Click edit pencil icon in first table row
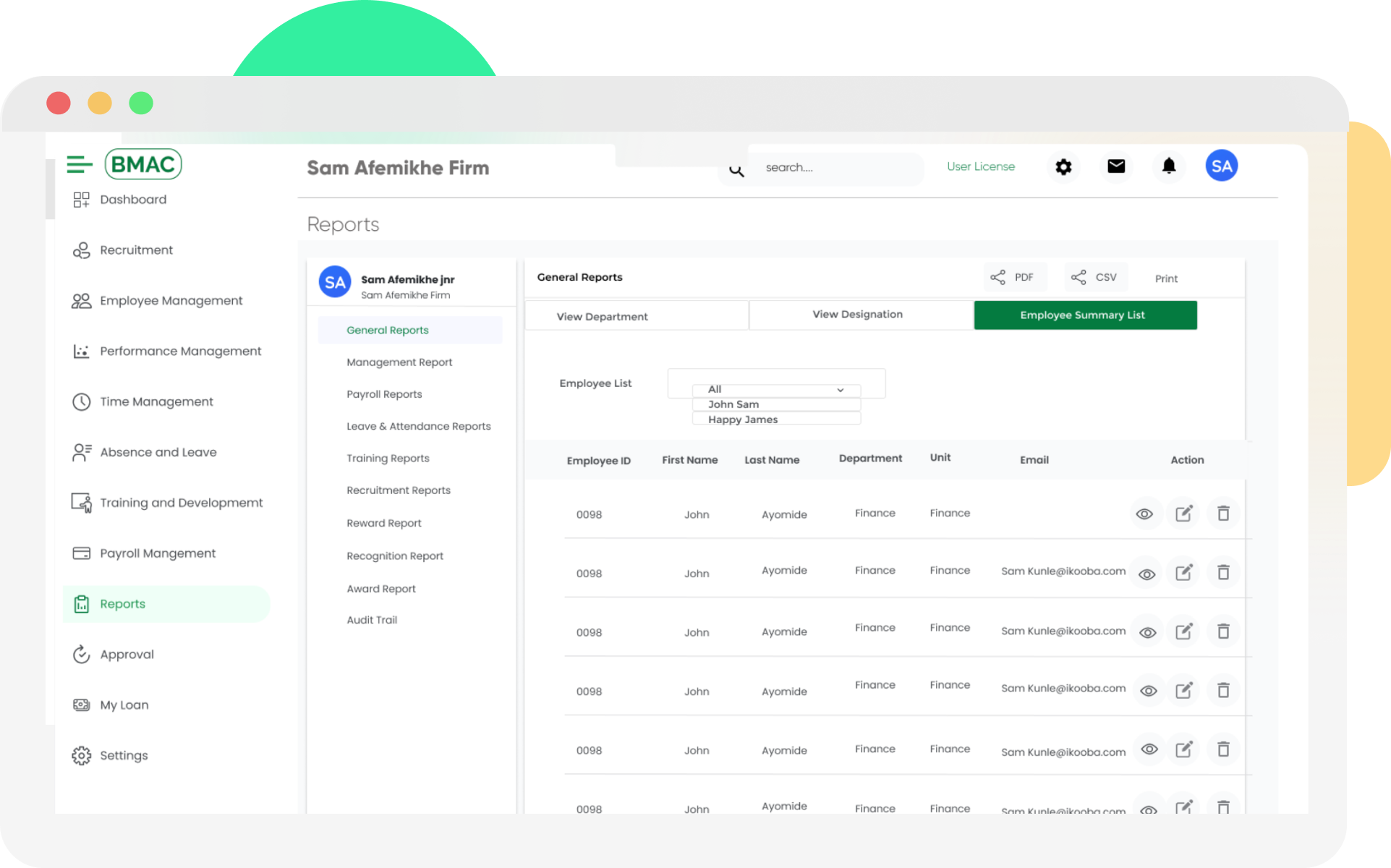 1183,514
